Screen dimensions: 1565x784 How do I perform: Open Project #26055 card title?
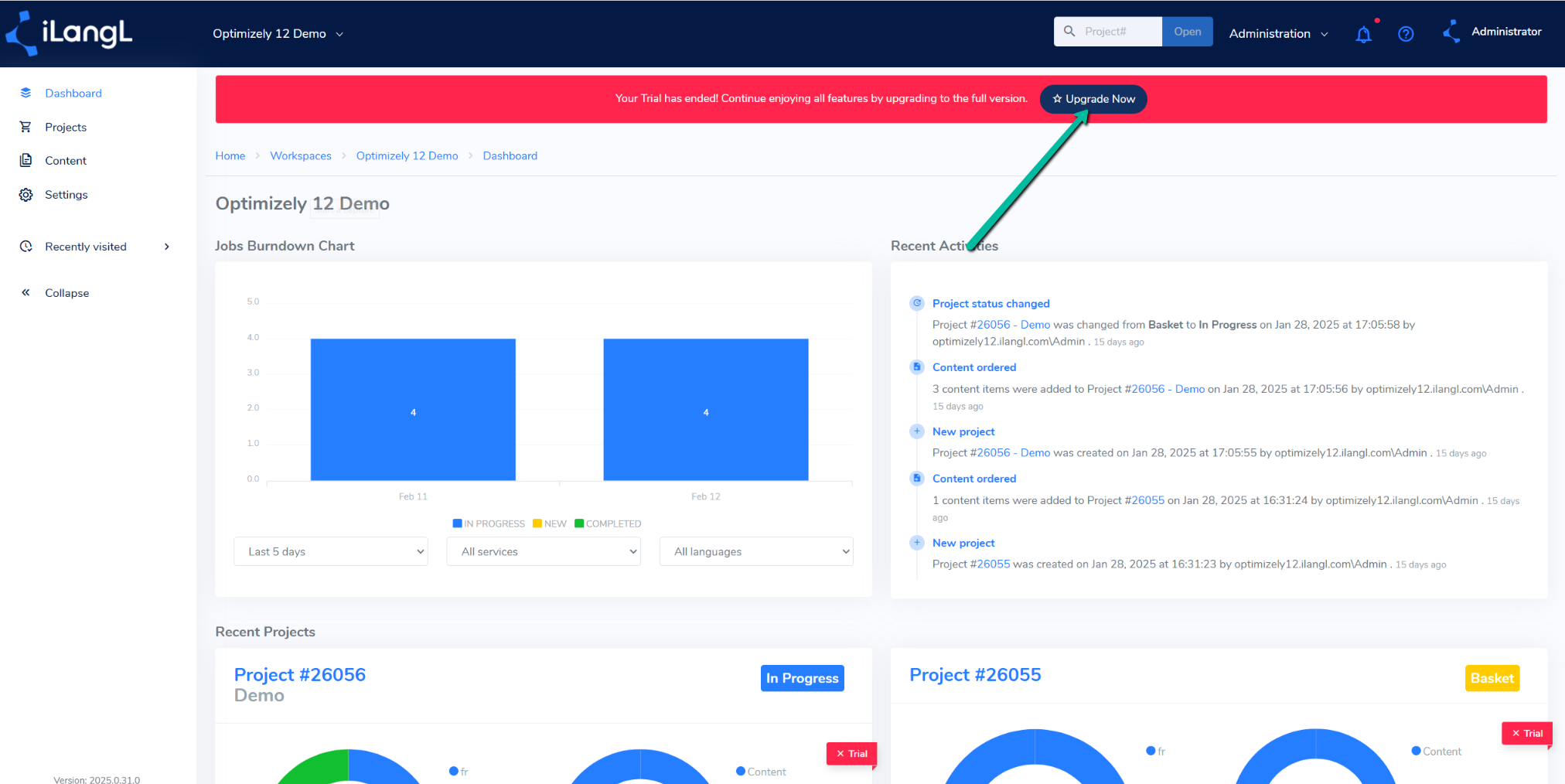pyautogui.click(x=975, y=674)
